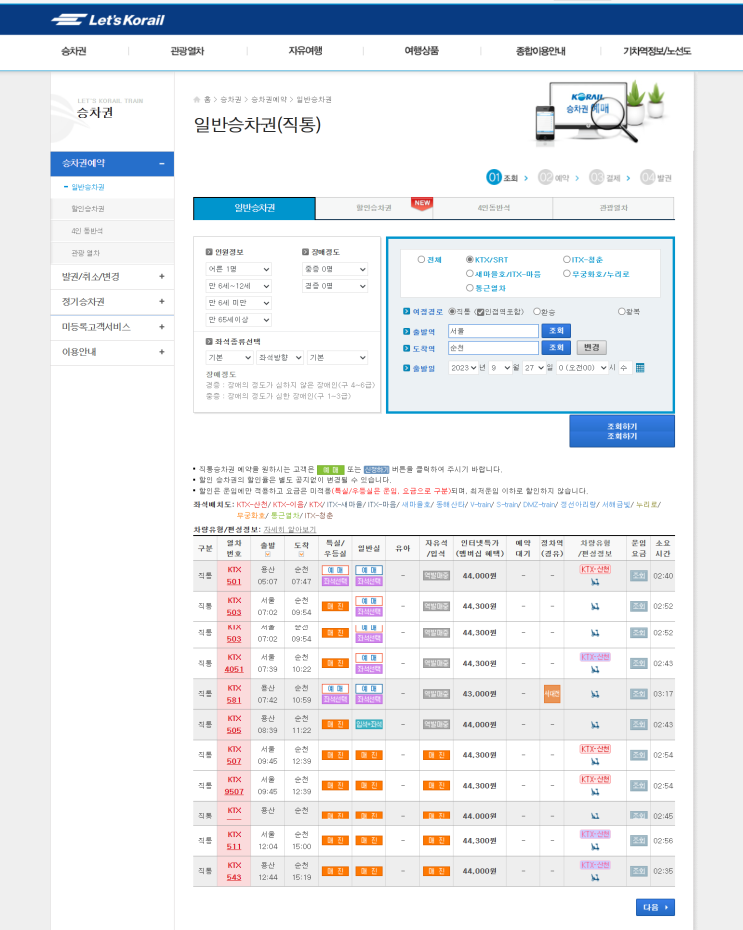Open the 만 65세이상 senior dropdown
Screen dimensions: 743x930
tap(238, 320)
